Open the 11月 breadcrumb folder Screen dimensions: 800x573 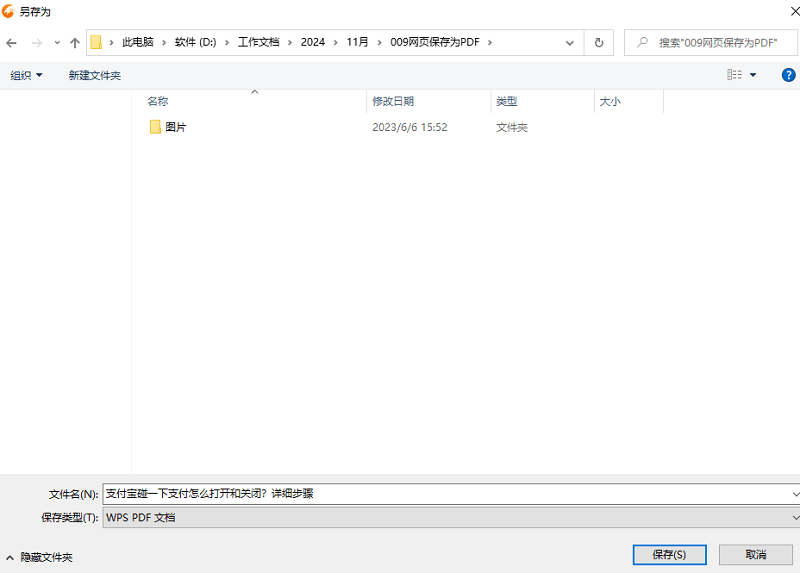coord(358,42)
